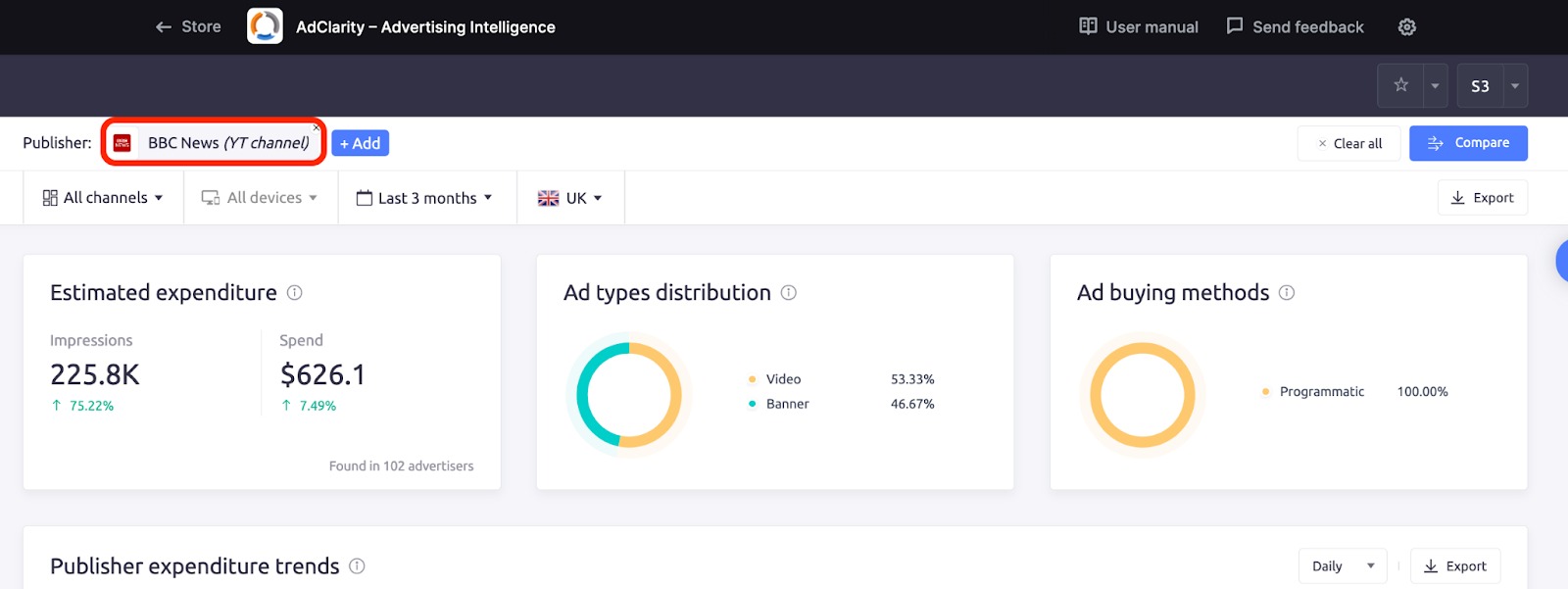1568x589 pixels.
Task: Click the favorites star icon
Action: click(x=1400, y=85)
